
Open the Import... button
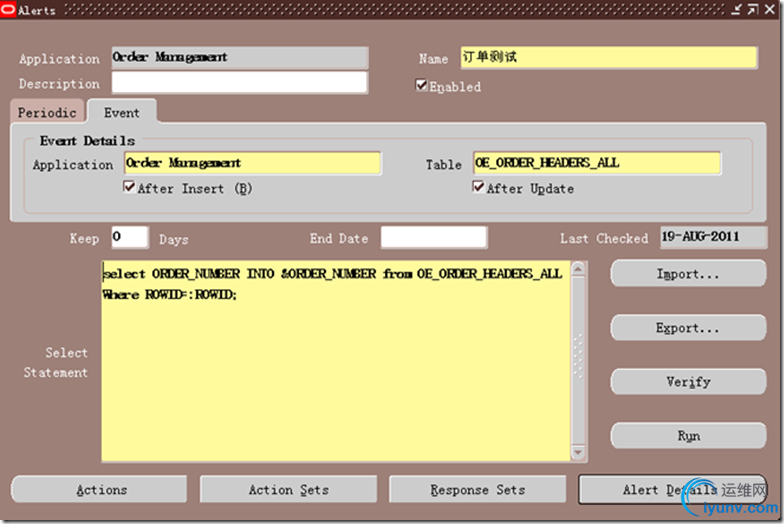pos(688,273)
